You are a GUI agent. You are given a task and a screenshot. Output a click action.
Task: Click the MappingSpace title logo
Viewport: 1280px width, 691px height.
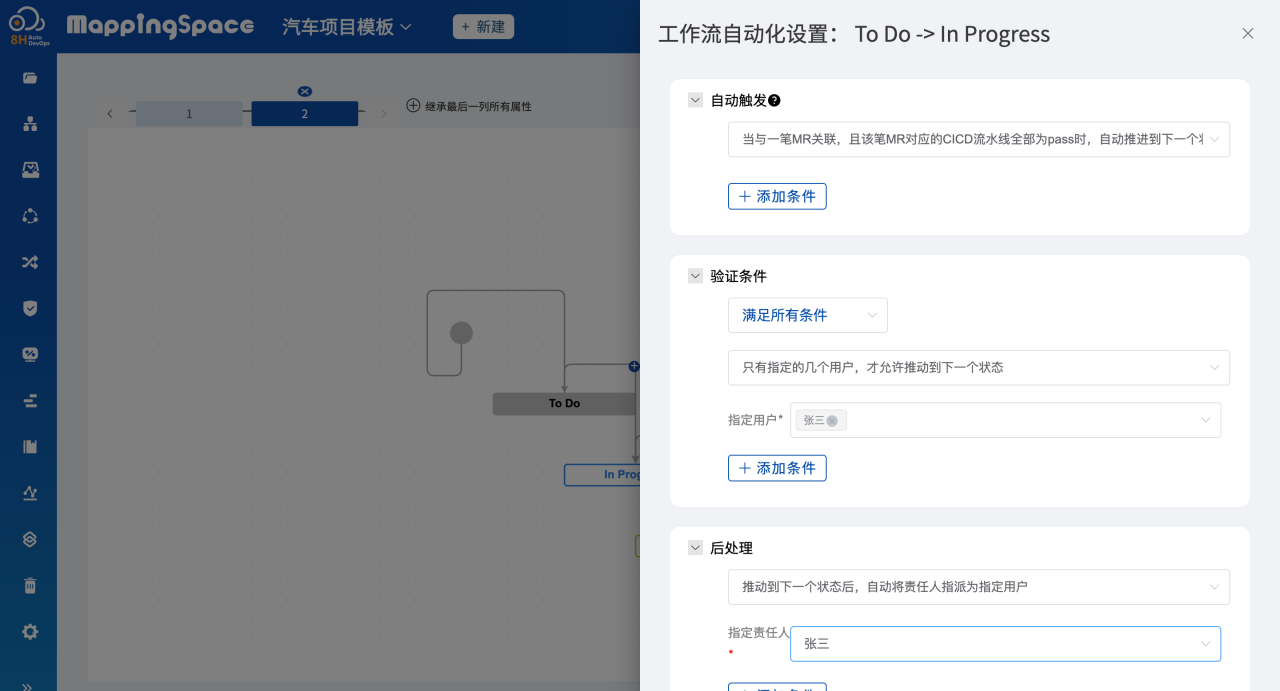point(160,26)
